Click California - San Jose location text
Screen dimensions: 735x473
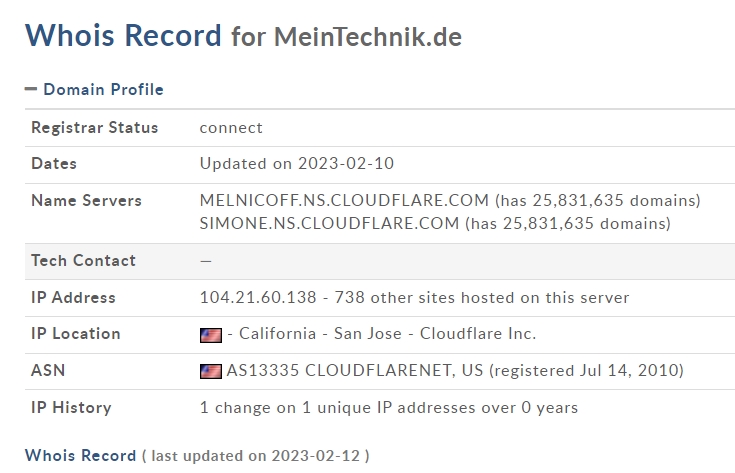320,334
